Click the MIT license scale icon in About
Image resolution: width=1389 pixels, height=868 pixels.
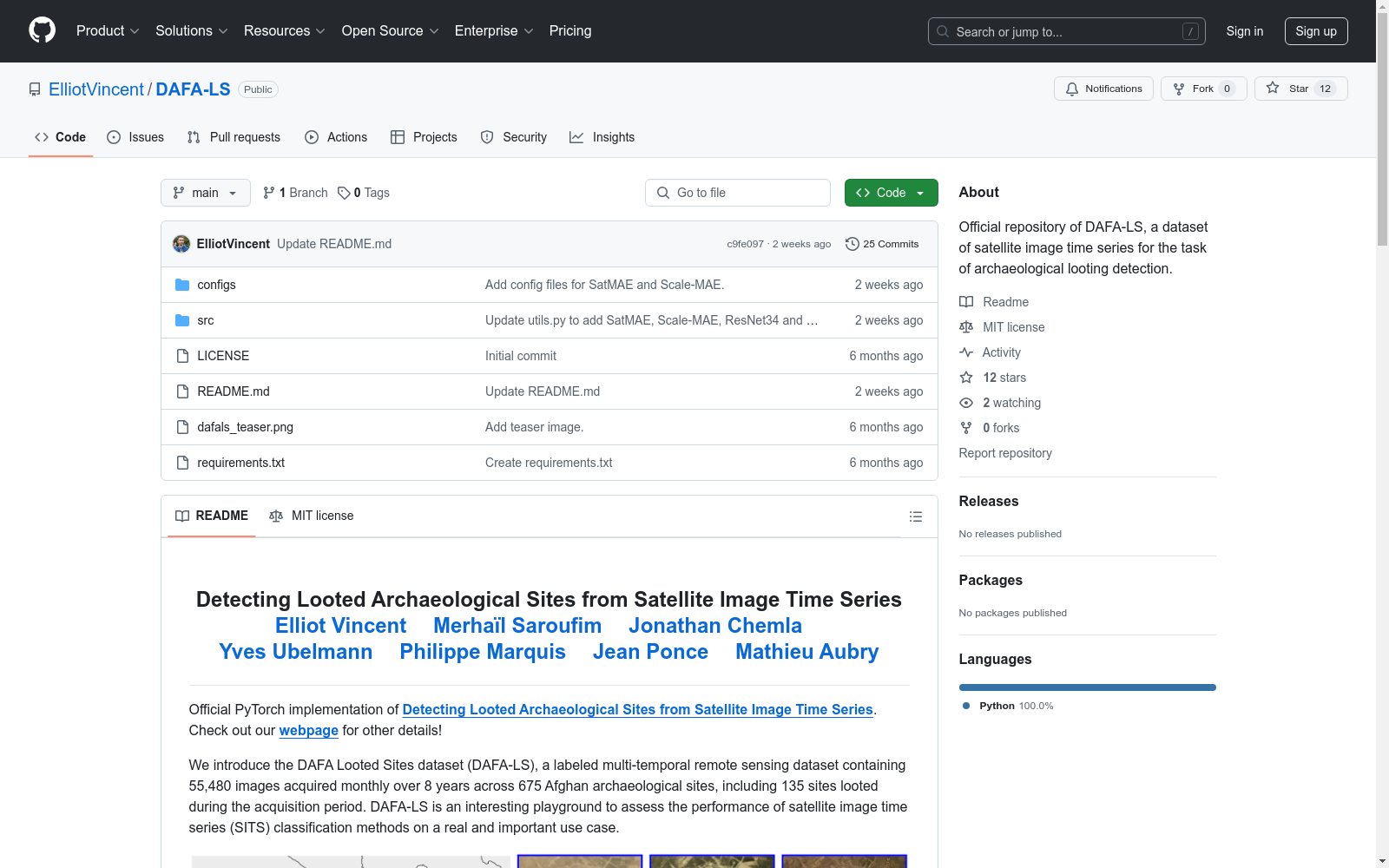pyautogui.click(x=966, y=327)
